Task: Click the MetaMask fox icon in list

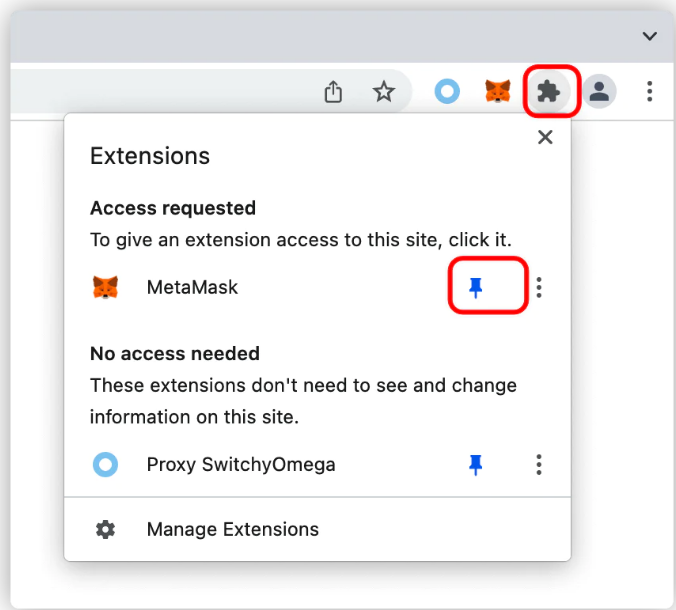Action: click(x=105, y=287)
